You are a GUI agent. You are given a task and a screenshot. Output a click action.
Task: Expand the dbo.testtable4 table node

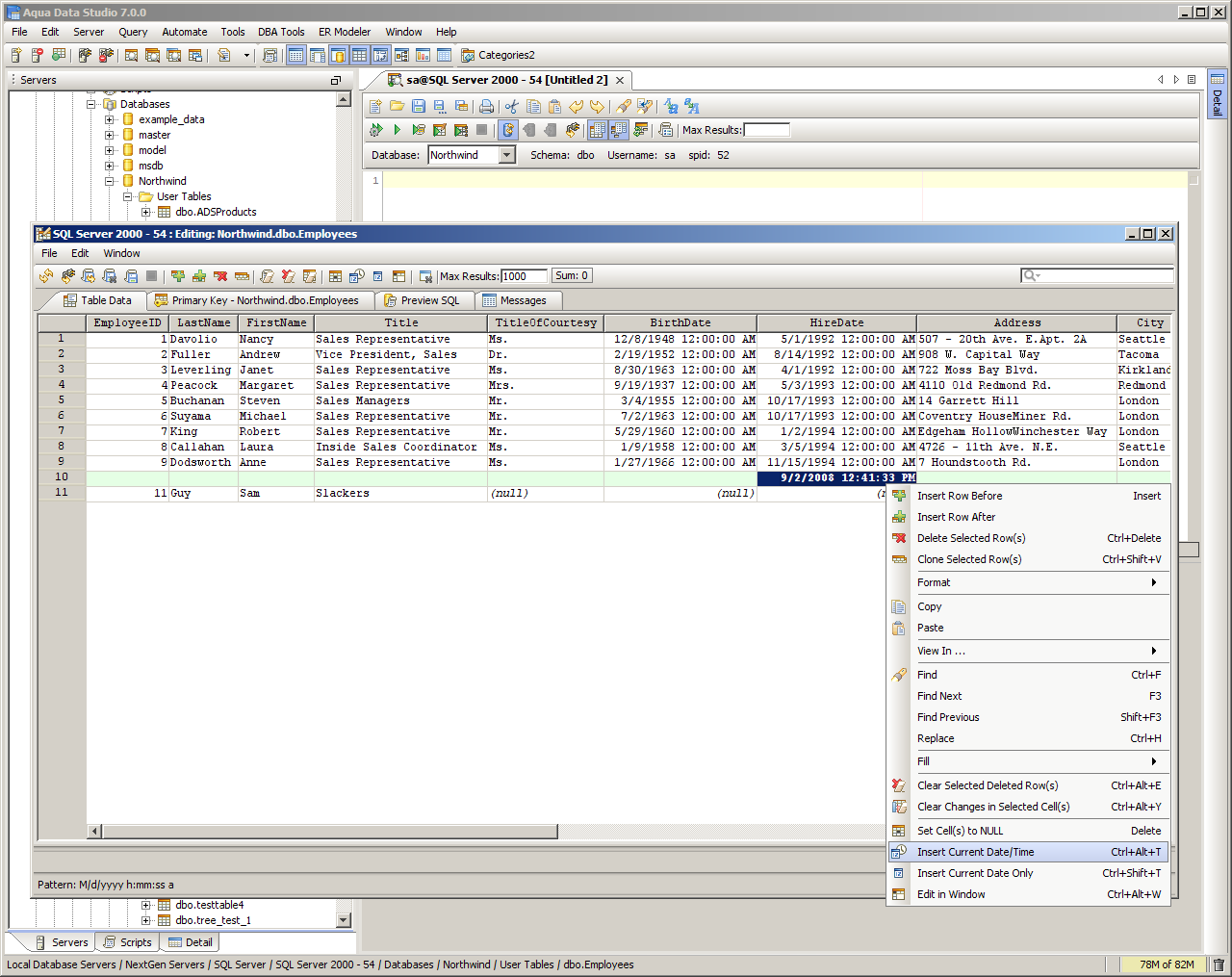pos(146,905)
